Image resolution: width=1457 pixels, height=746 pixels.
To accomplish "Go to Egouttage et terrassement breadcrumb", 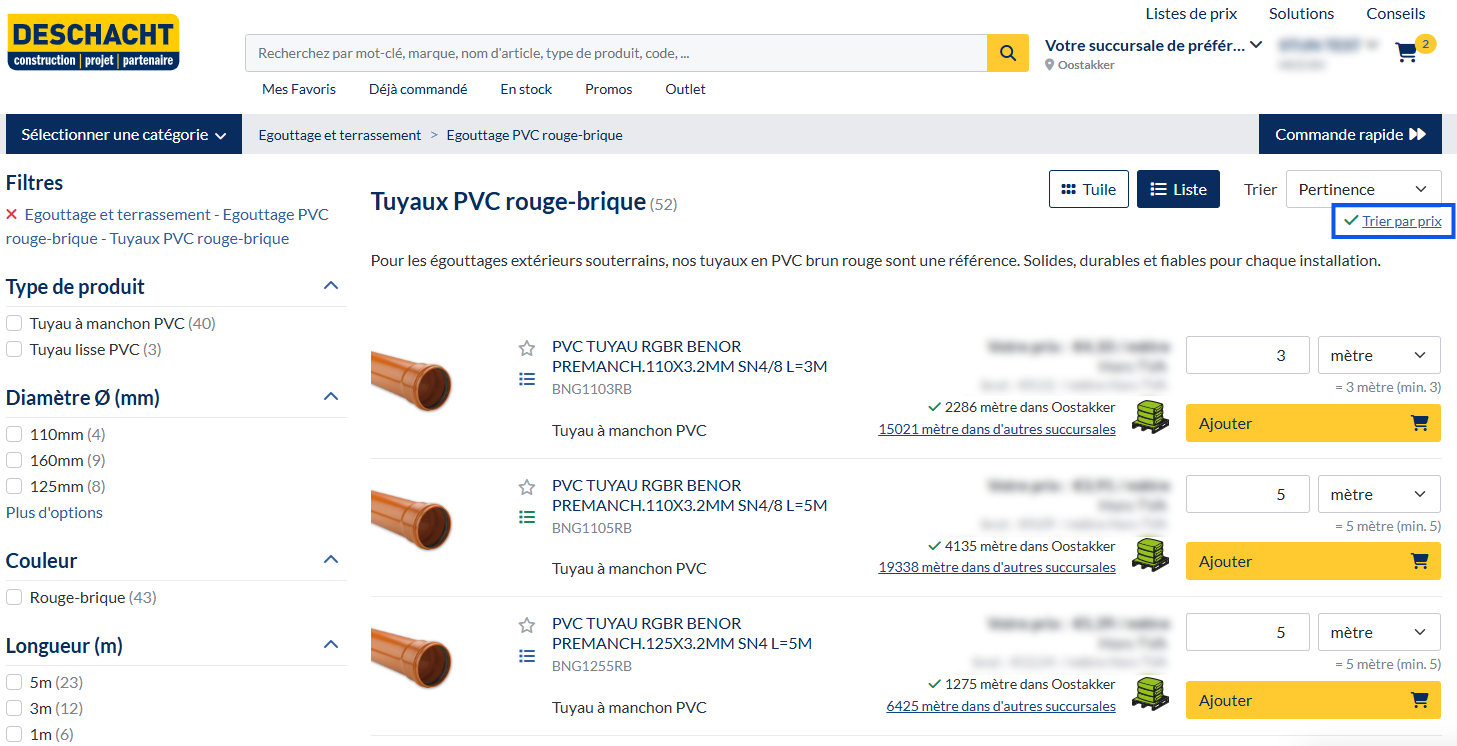I will 340,135.
